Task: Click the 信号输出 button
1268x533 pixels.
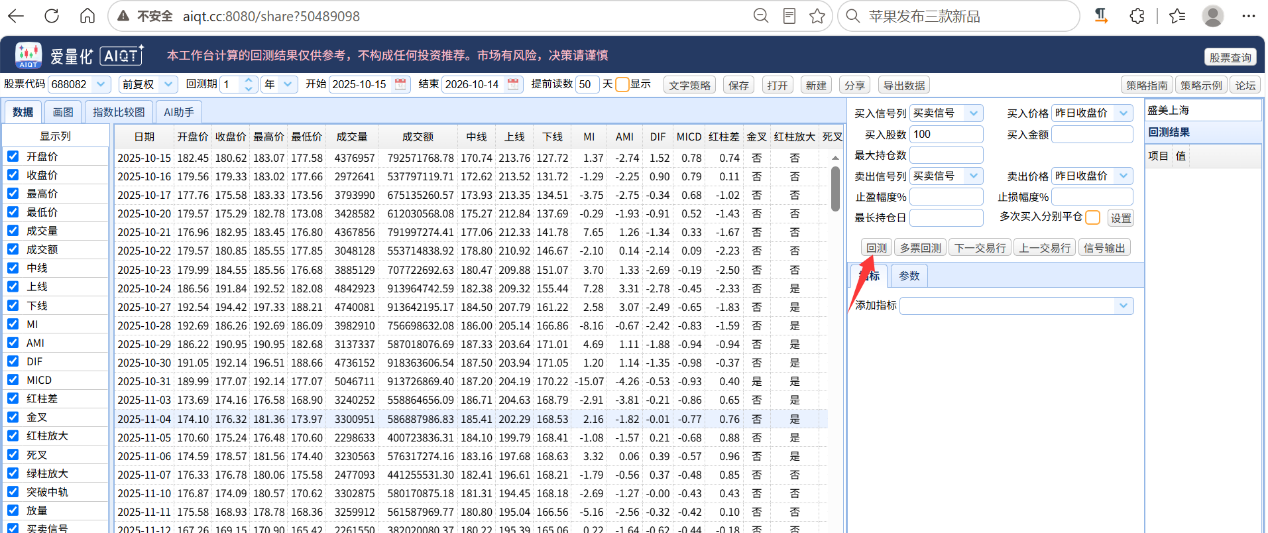Action: pos(1105,248)
